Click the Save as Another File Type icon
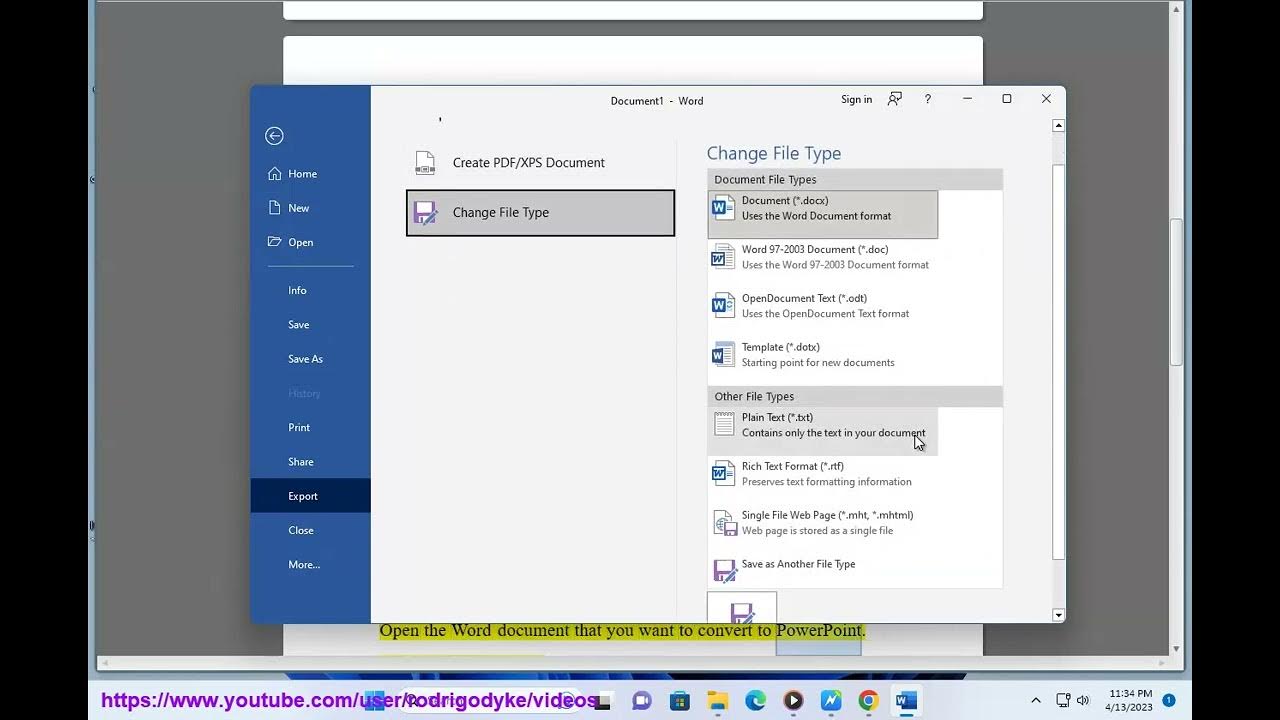The width and height of the screenshot is (1280, 720). coord(724,571)
